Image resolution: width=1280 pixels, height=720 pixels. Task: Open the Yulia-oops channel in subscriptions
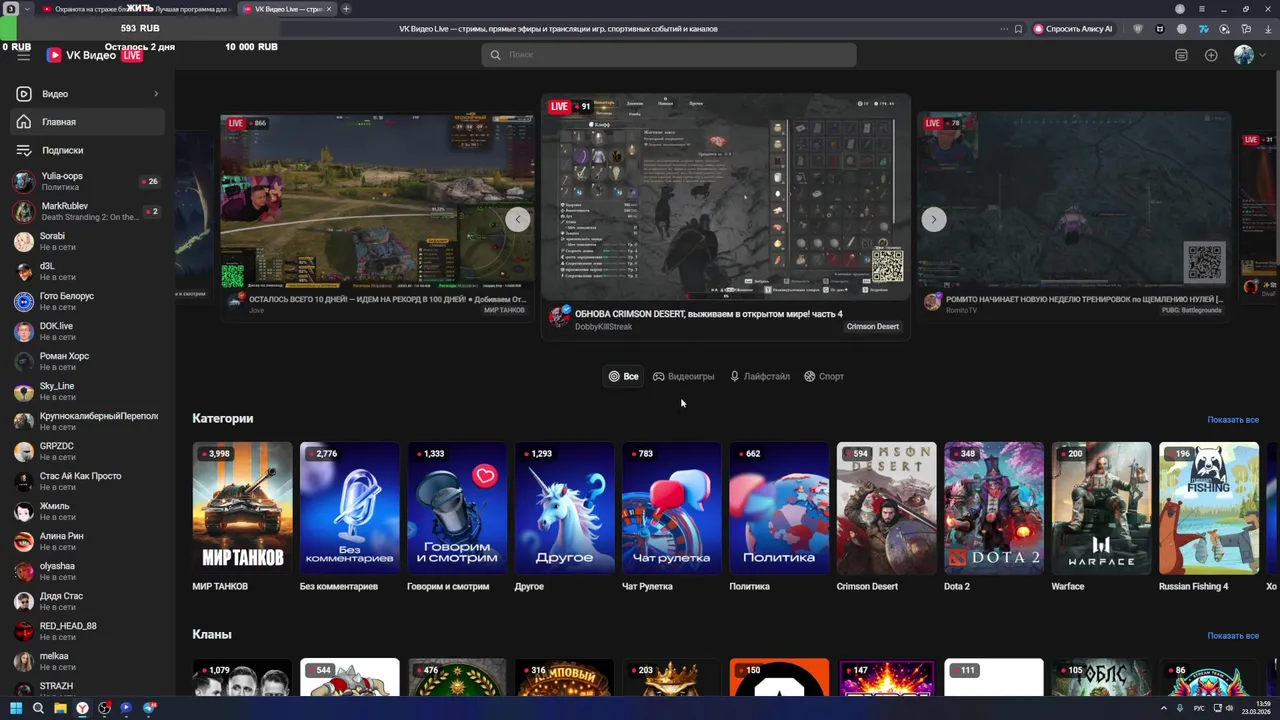[88, 181]
